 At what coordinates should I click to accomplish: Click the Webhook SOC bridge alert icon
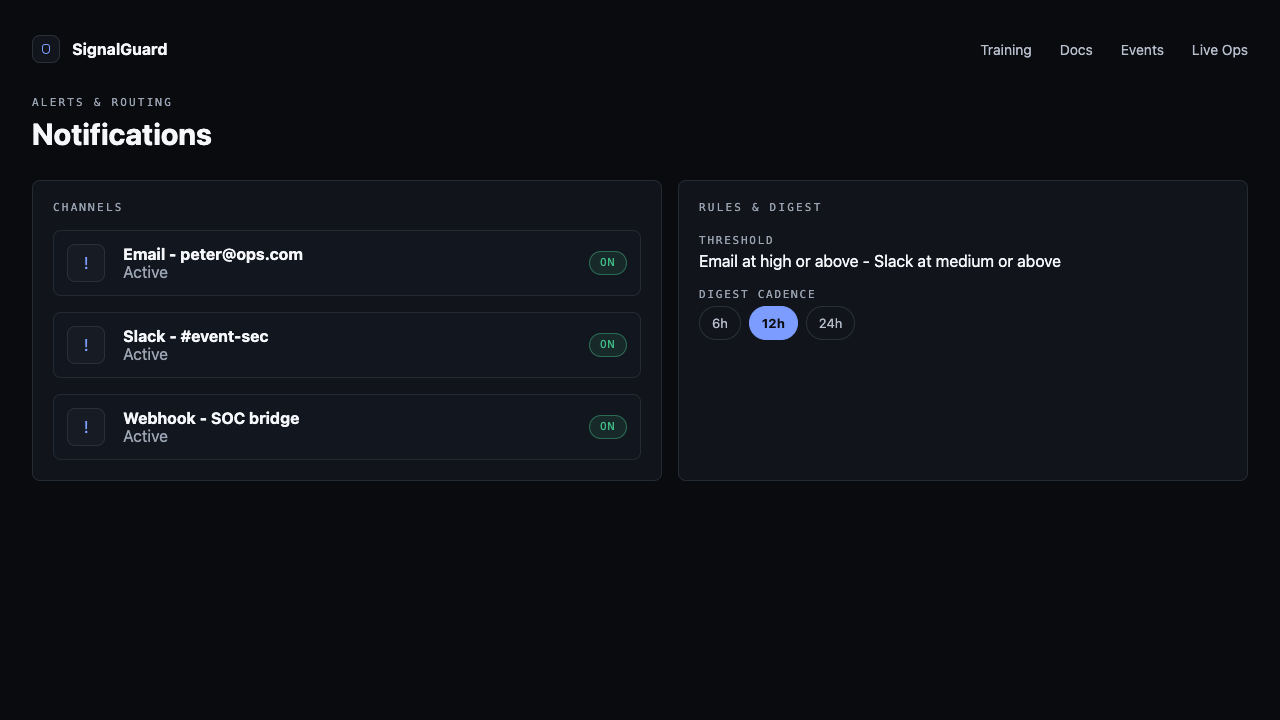point(86,427)
